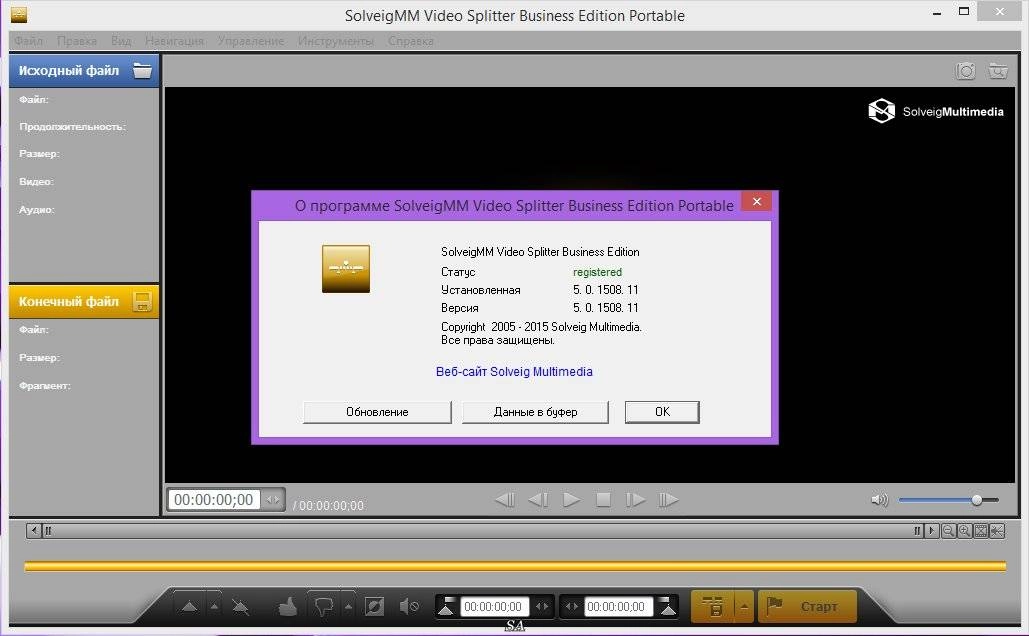
Task: Click OK in the about dialog
Action: [662, 412]
